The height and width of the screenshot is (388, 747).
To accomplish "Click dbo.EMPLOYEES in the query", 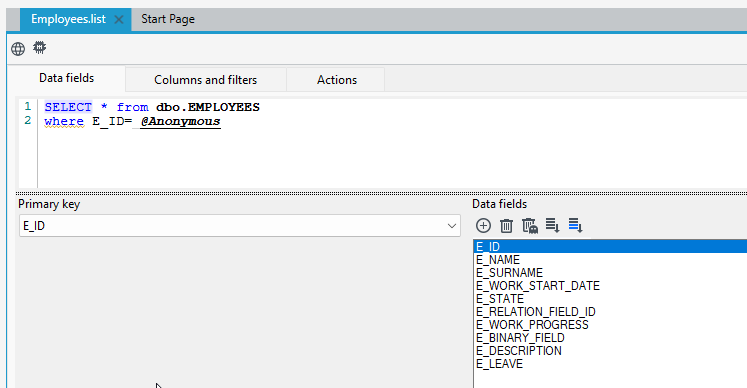I will pyautogui.click(x=208, y=107).
